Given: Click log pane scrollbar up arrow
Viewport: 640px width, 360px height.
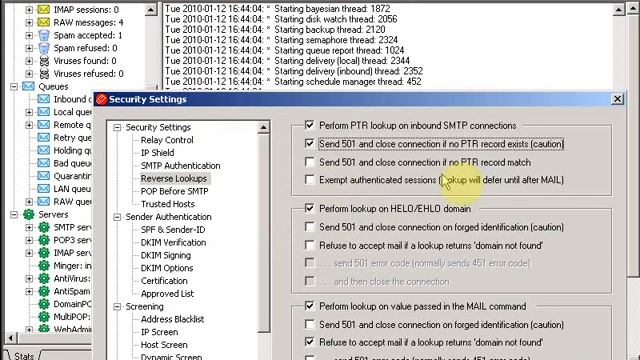Looking at the screenshot, I should pyautogui.click(x=619, y=9).
